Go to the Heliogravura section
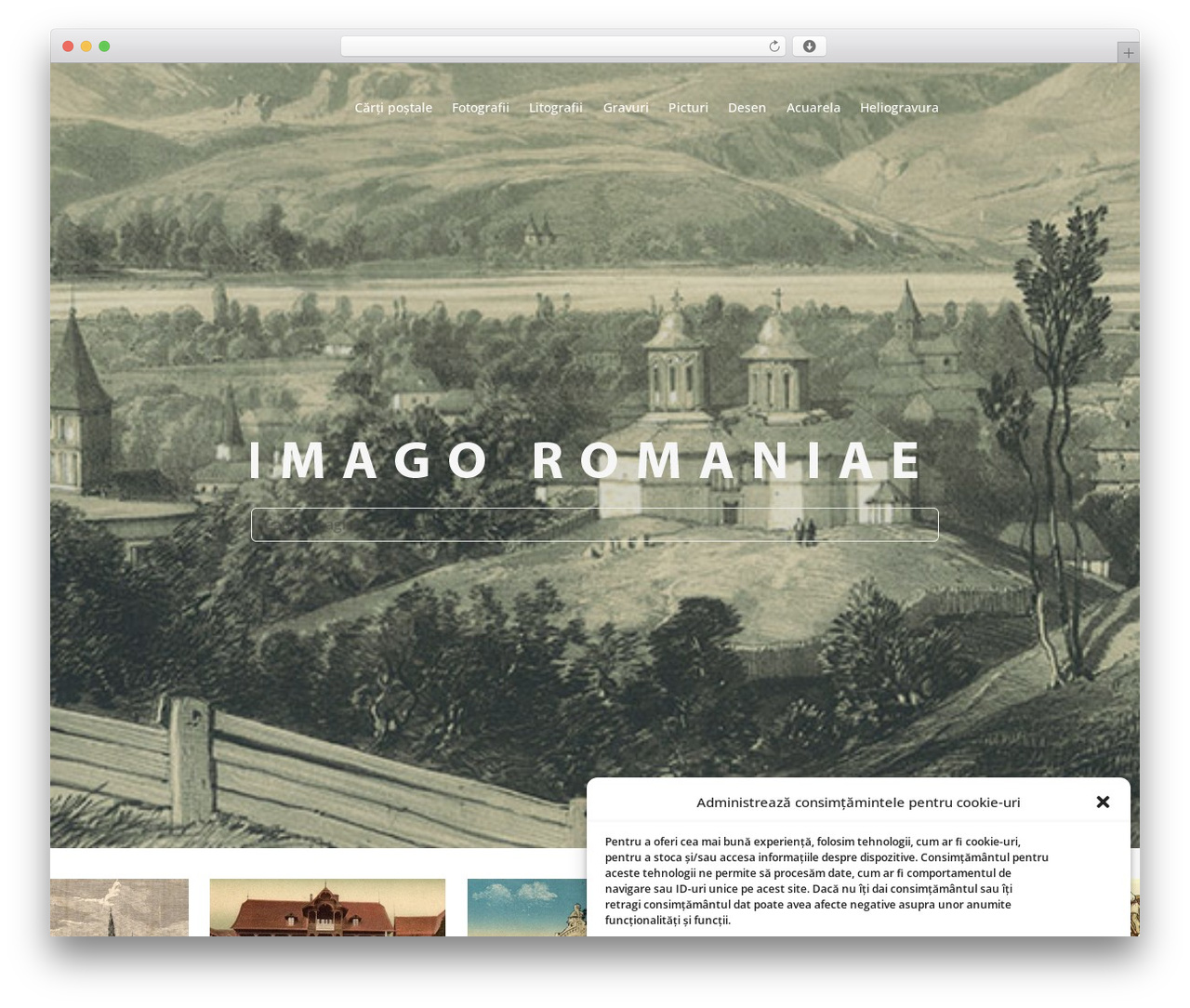The height and width of the screenshot is (1008, 1190). tap(899, 108)
